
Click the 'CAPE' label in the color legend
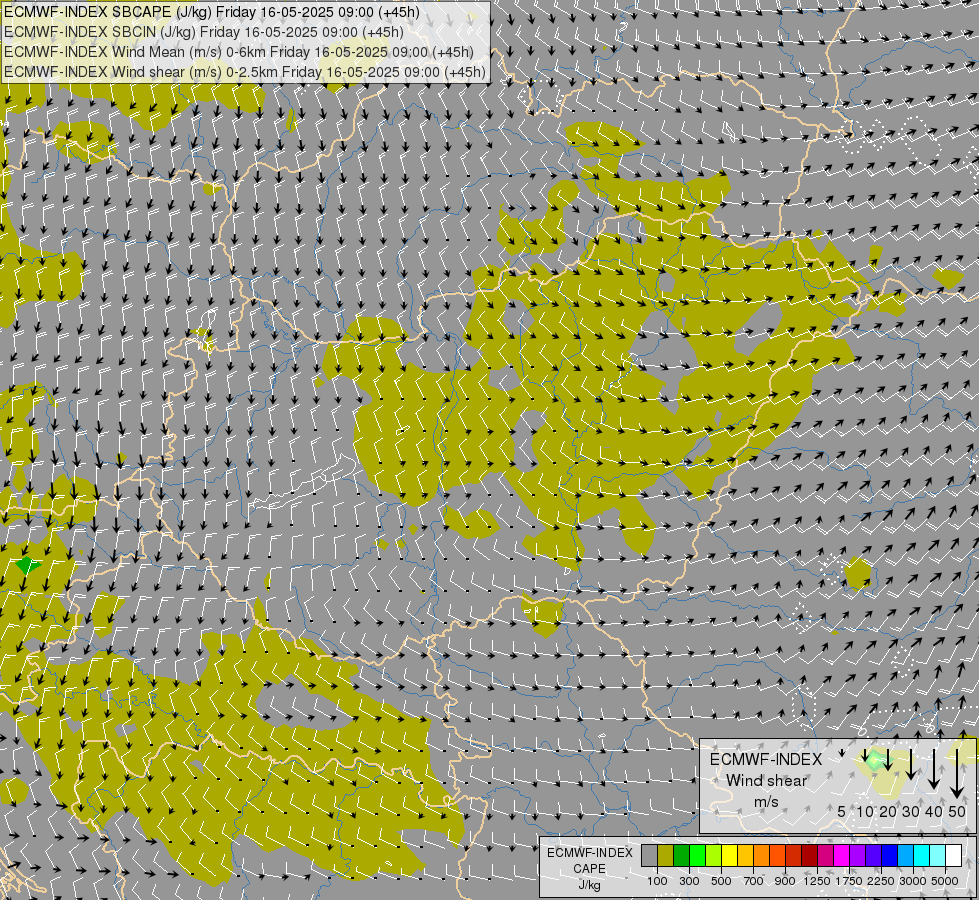click(x=589, y=869)
